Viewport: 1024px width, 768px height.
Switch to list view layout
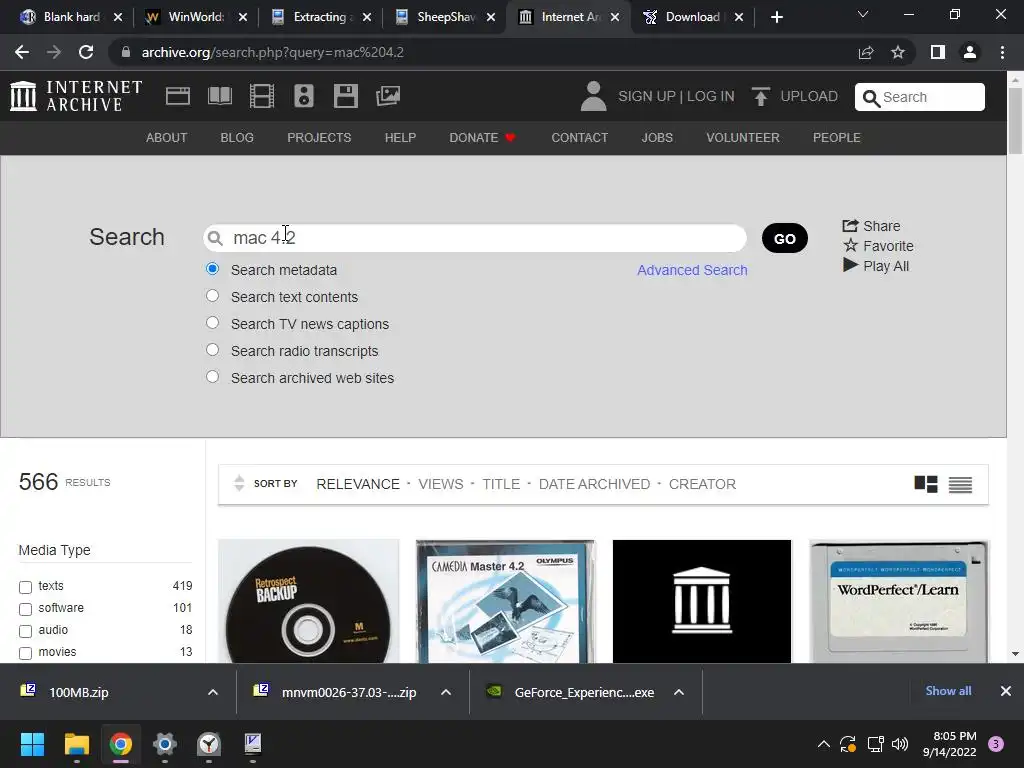click(x=961, y=485)
